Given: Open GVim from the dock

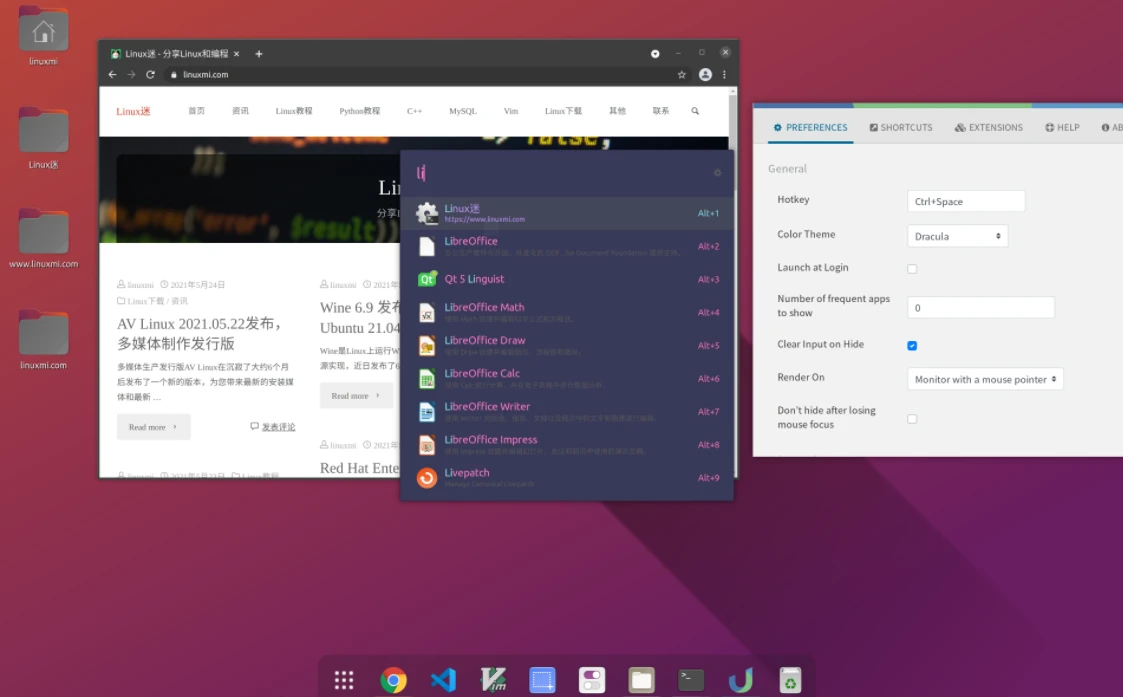Looking at the screenshot, I should point(492,679).
